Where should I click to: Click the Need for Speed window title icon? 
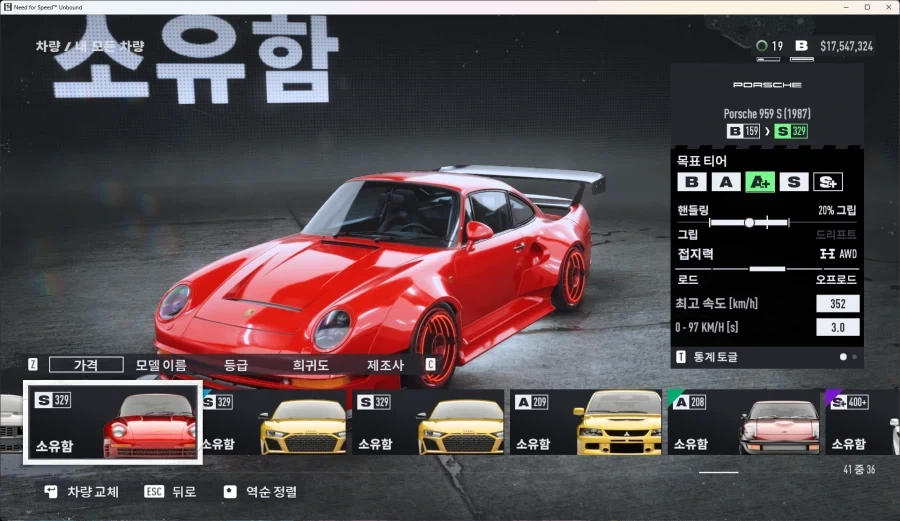pos(7,7)
